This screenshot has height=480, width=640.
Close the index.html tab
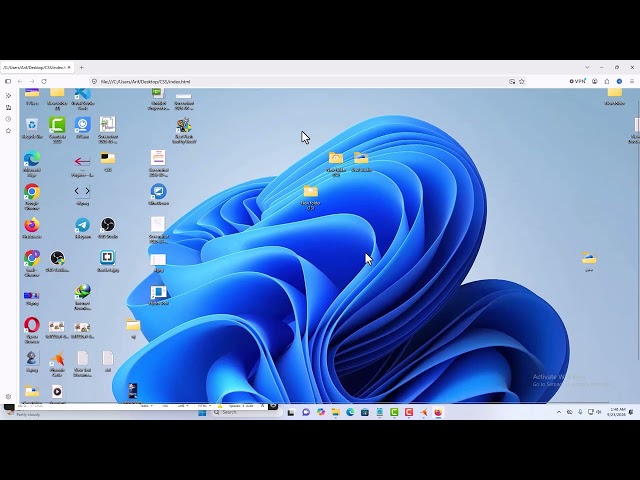[69, 67]
